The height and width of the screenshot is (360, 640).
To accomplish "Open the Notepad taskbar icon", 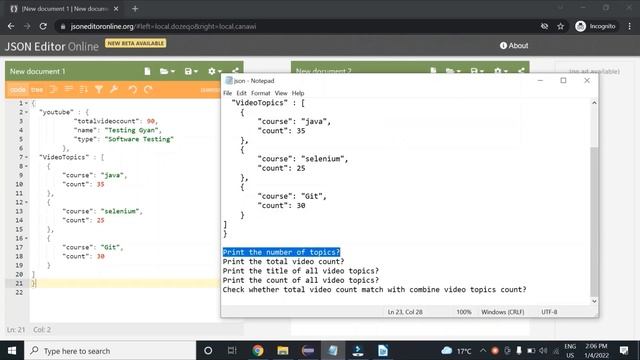I will pyautogui.click(x=333, y=351).
